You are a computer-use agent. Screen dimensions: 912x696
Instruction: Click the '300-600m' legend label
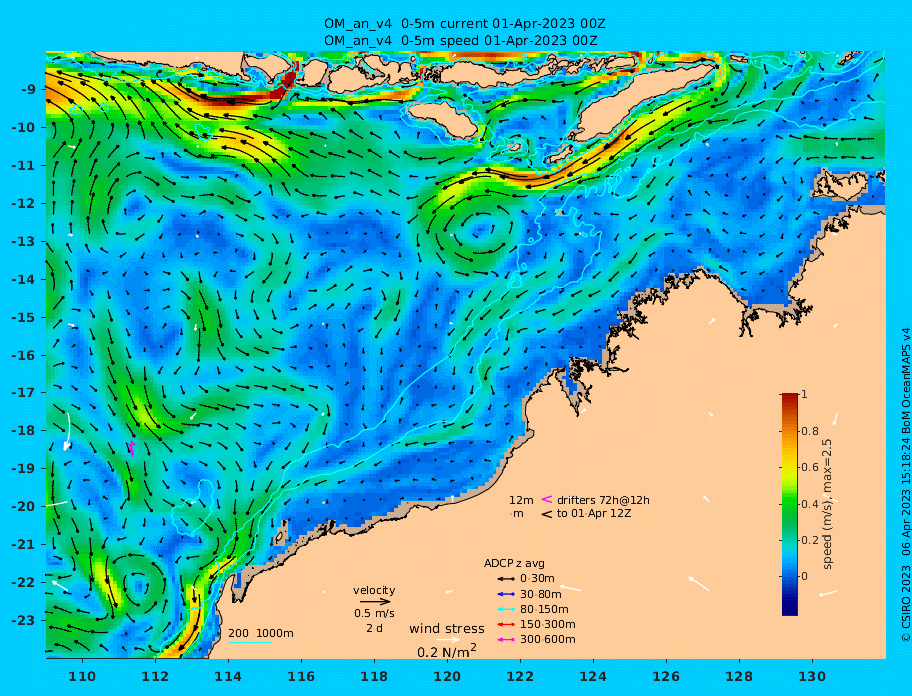click(547, 640)
